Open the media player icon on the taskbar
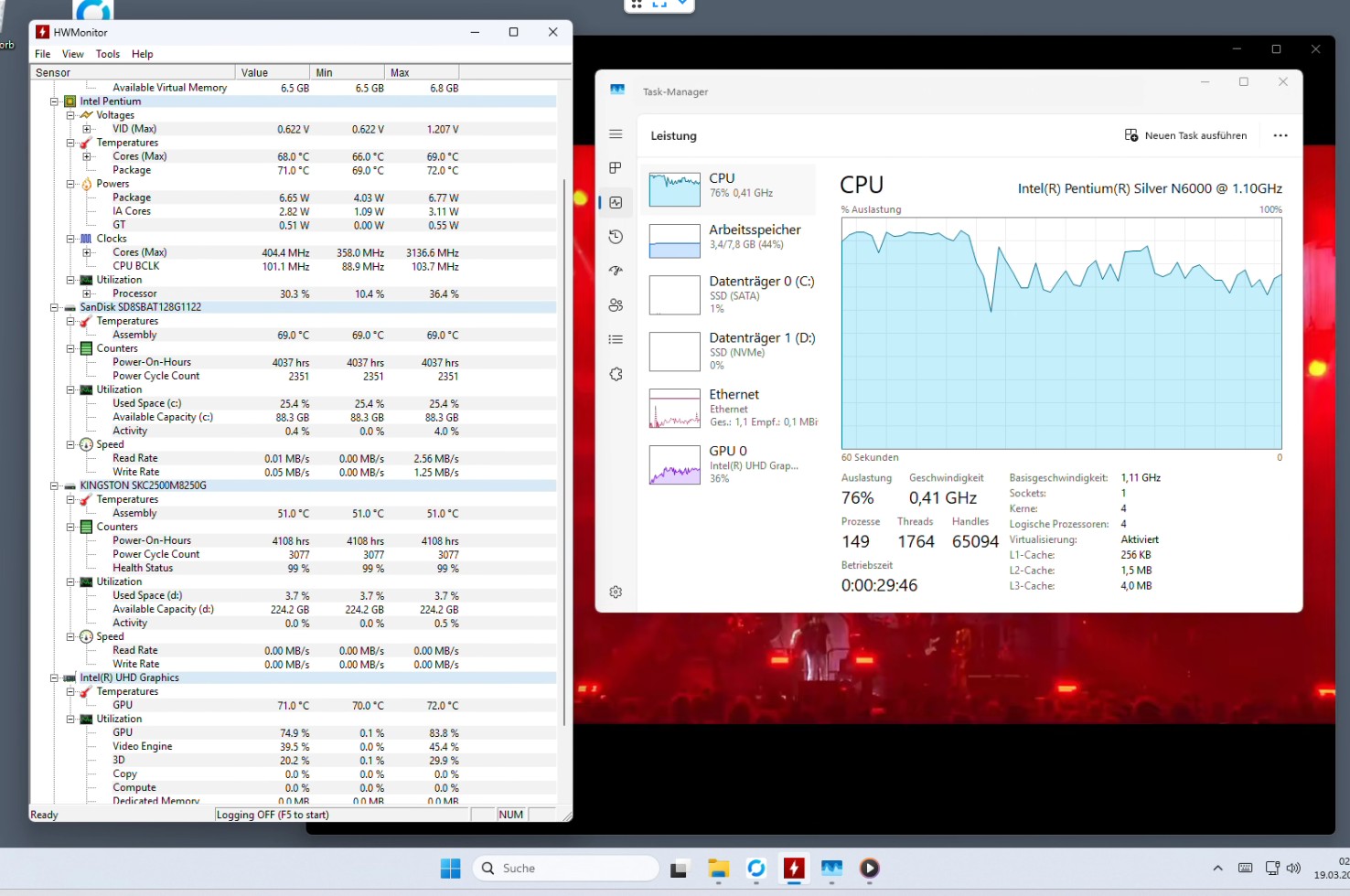Image resolution: width=1350 pixels, height=896 pixels. click(869, 869)
